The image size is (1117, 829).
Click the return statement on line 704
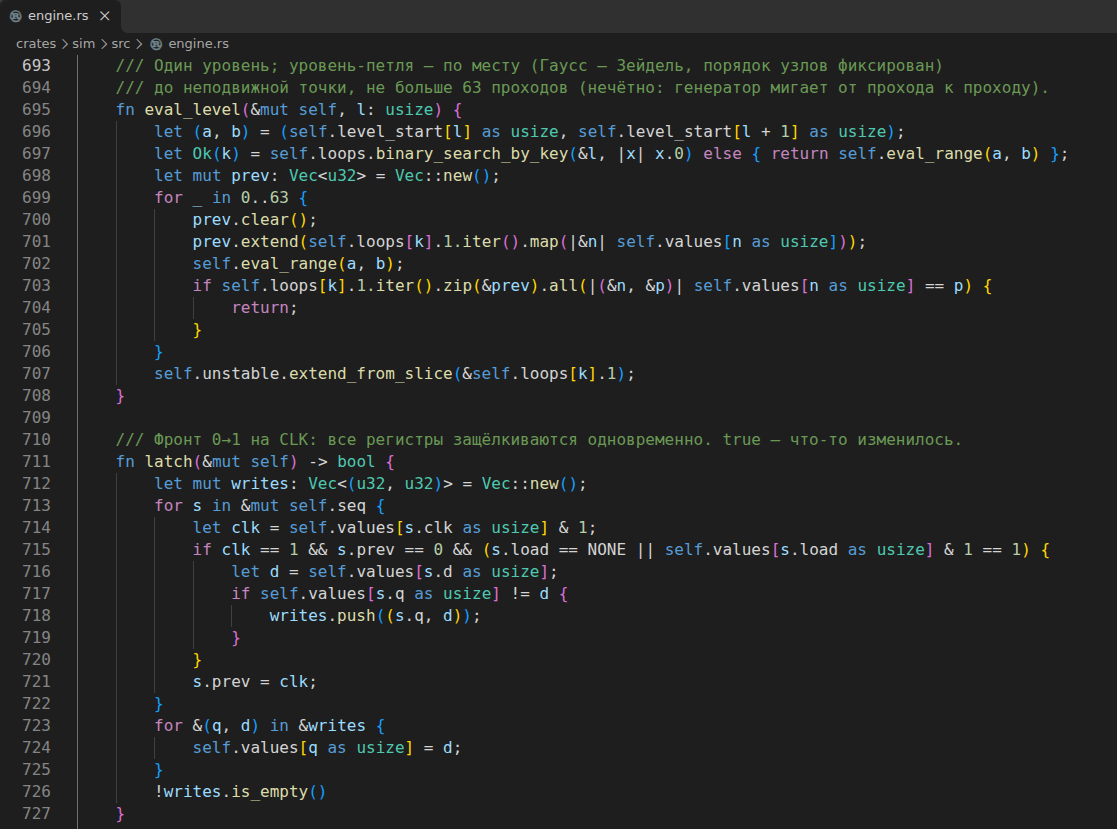(x=264, y=308)
